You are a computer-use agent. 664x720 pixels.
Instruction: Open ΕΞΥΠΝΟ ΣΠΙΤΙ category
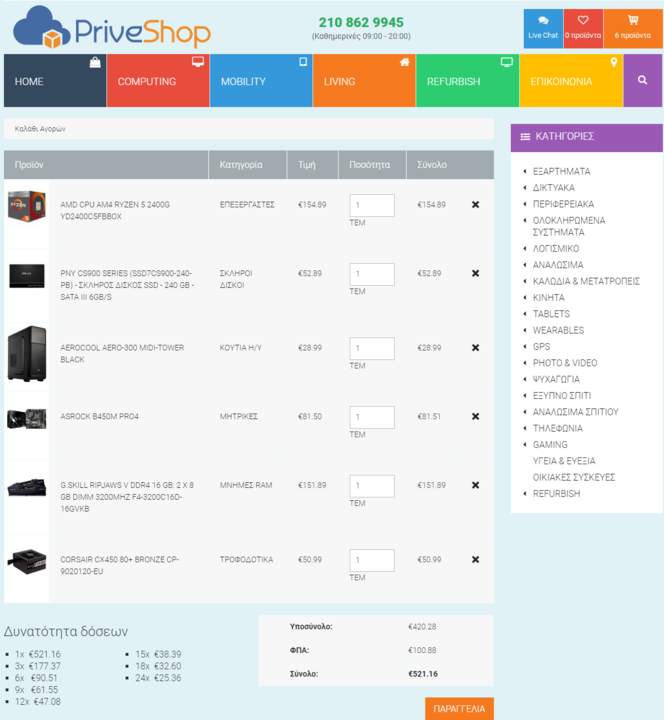click(562, 396)
